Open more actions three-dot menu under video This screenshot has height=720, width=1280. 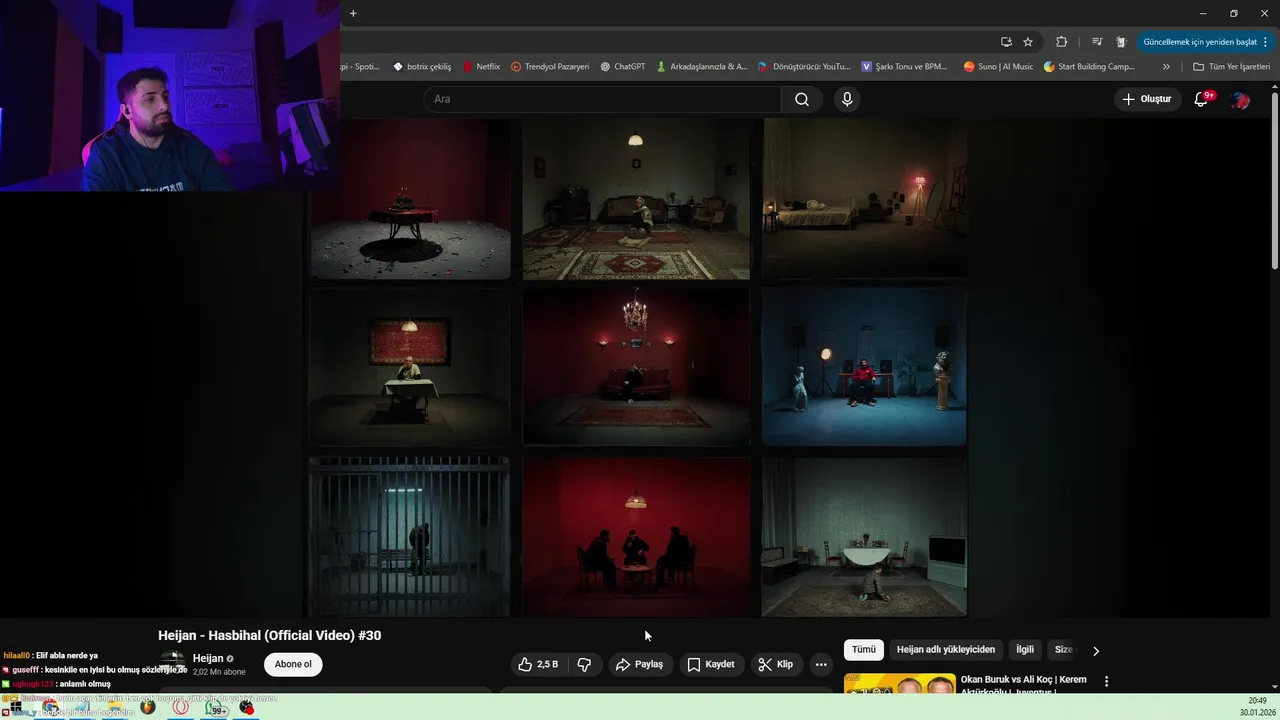[821, 664]
